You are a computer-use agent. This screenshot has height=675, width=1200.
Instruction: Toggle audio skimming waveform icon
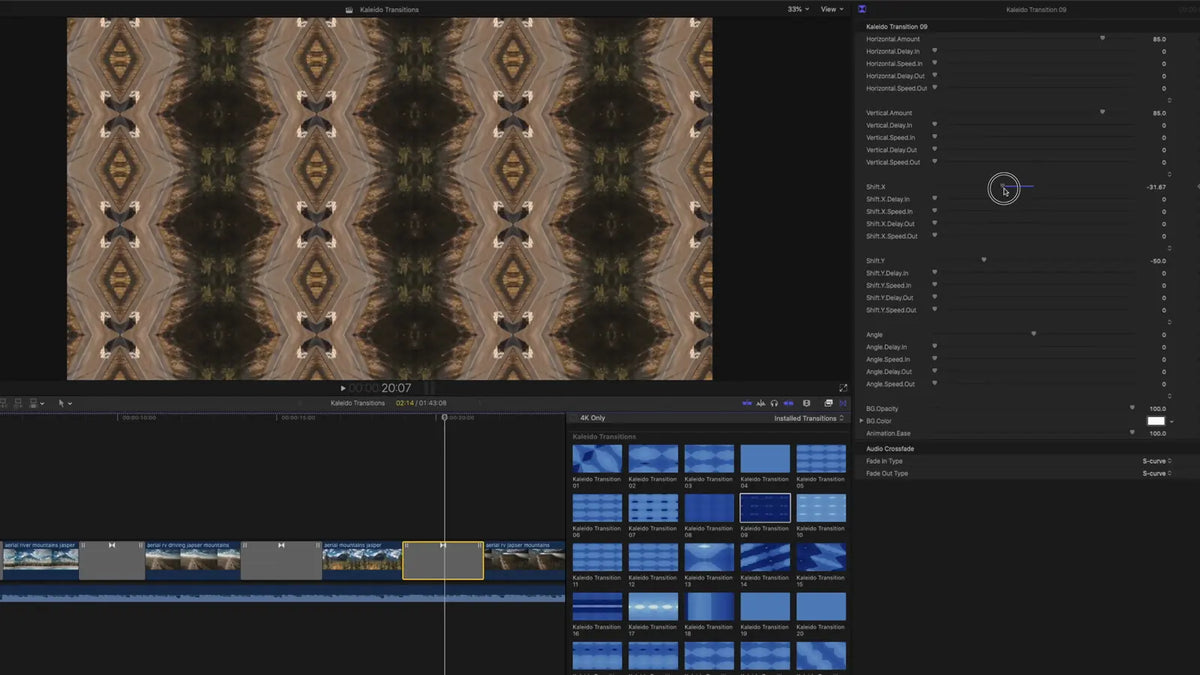761,403
